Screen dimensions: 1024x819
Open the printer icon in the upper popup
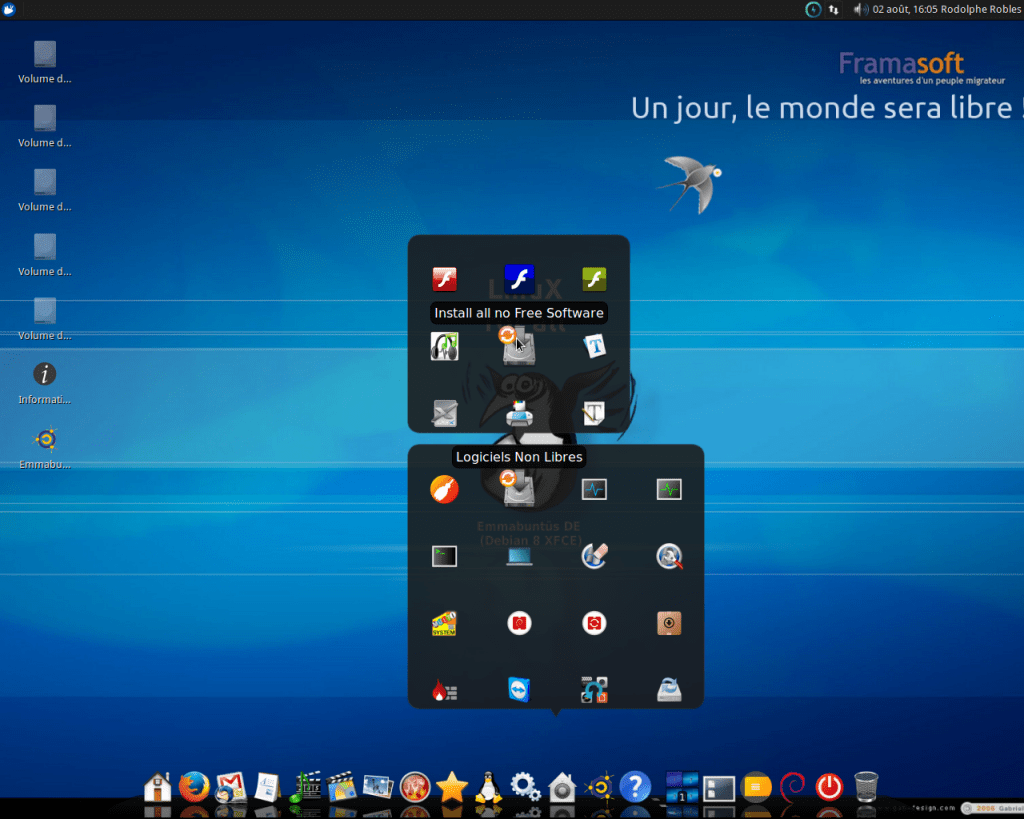click(x=519, y=413)
